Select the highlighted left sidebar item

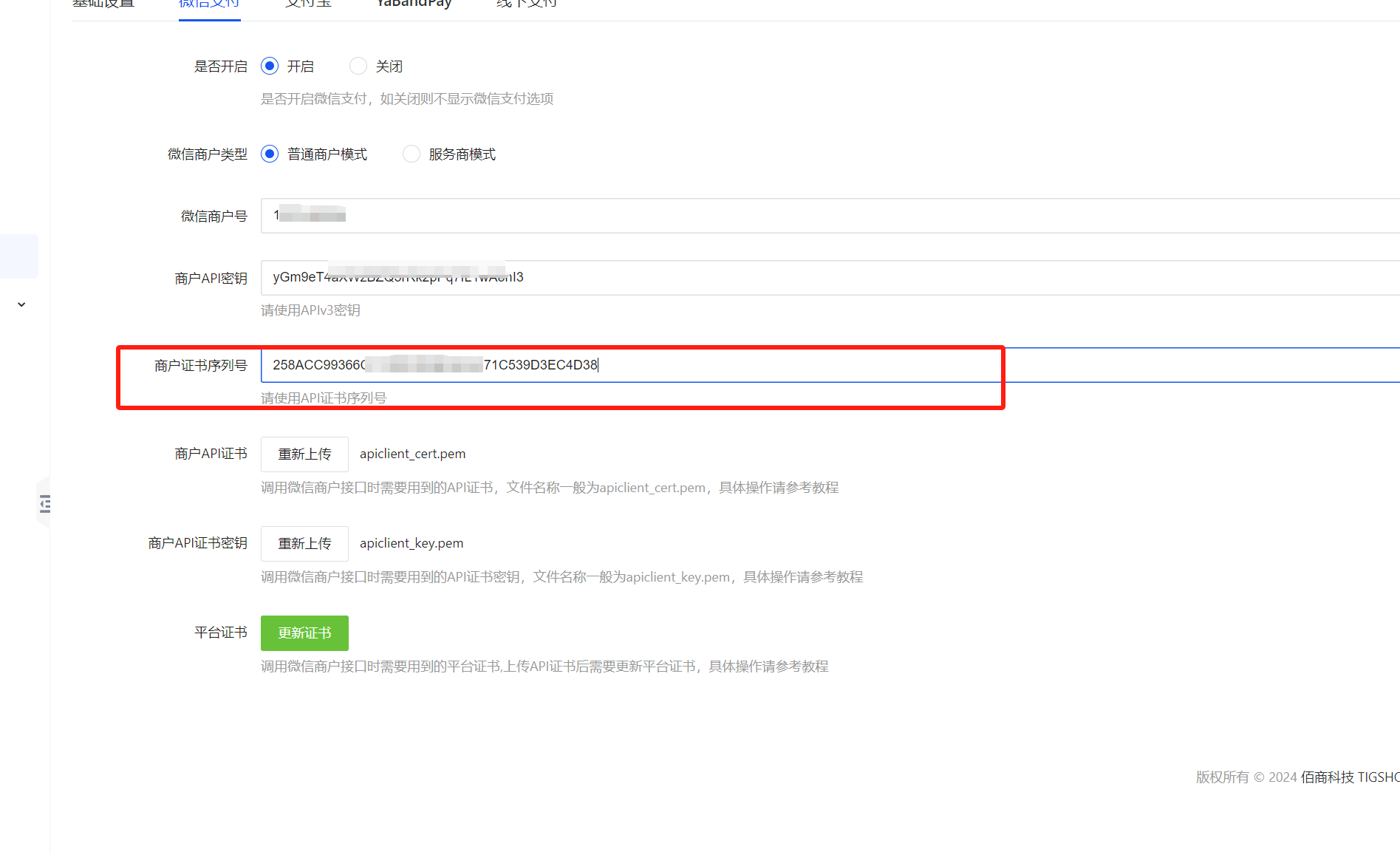pyautogui.click(x=19, y=256)
